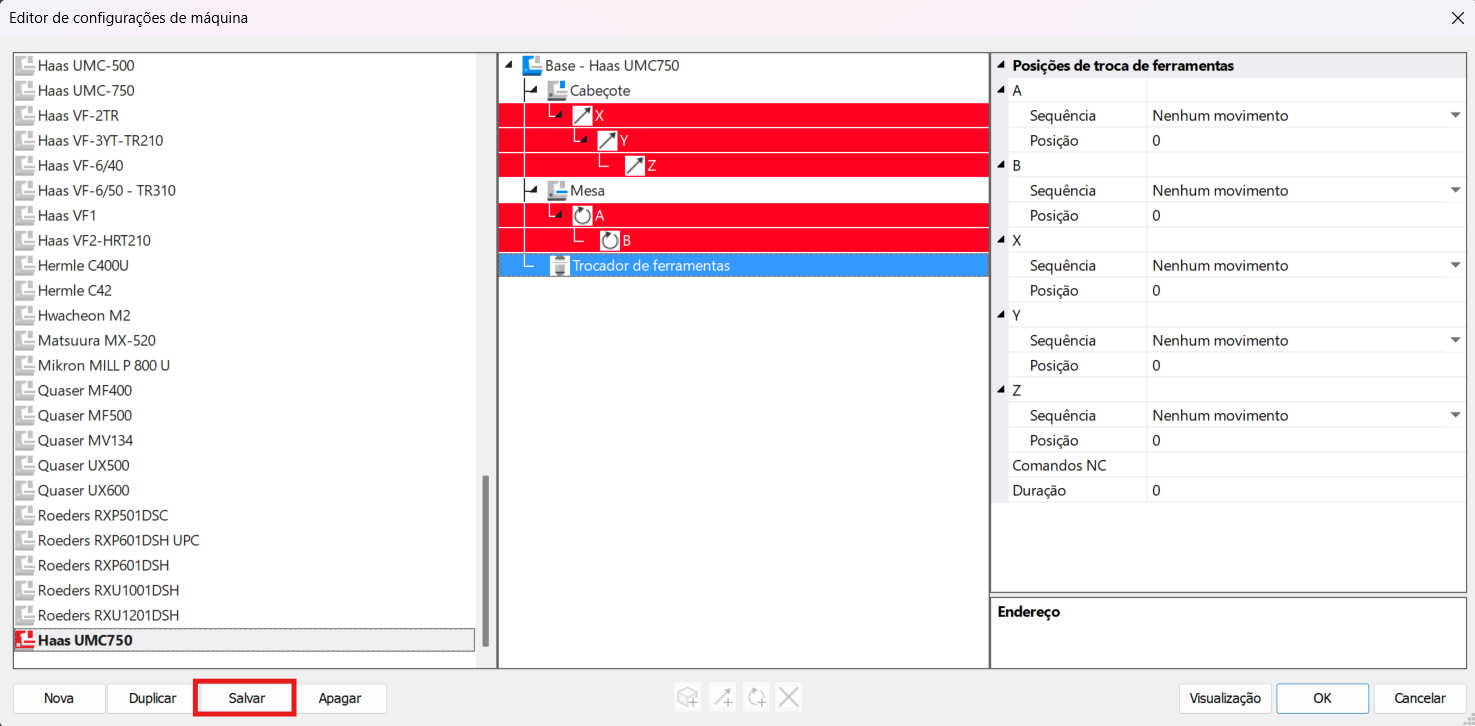Click the Trocador de ferramentas tool changer icon
1475x726 pixels.
(560, 265)
